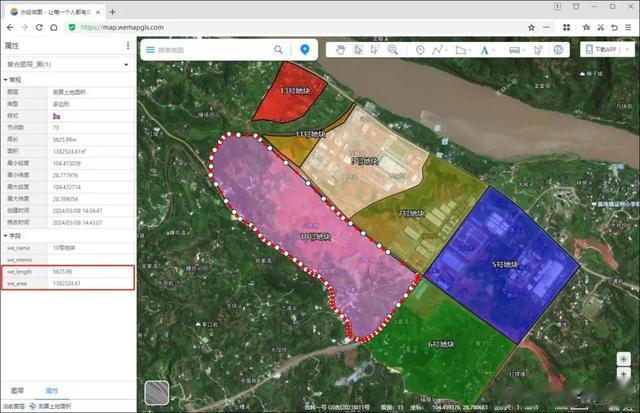
Task: Click the area value 1382524.61㎡
Action: point(69,151)
